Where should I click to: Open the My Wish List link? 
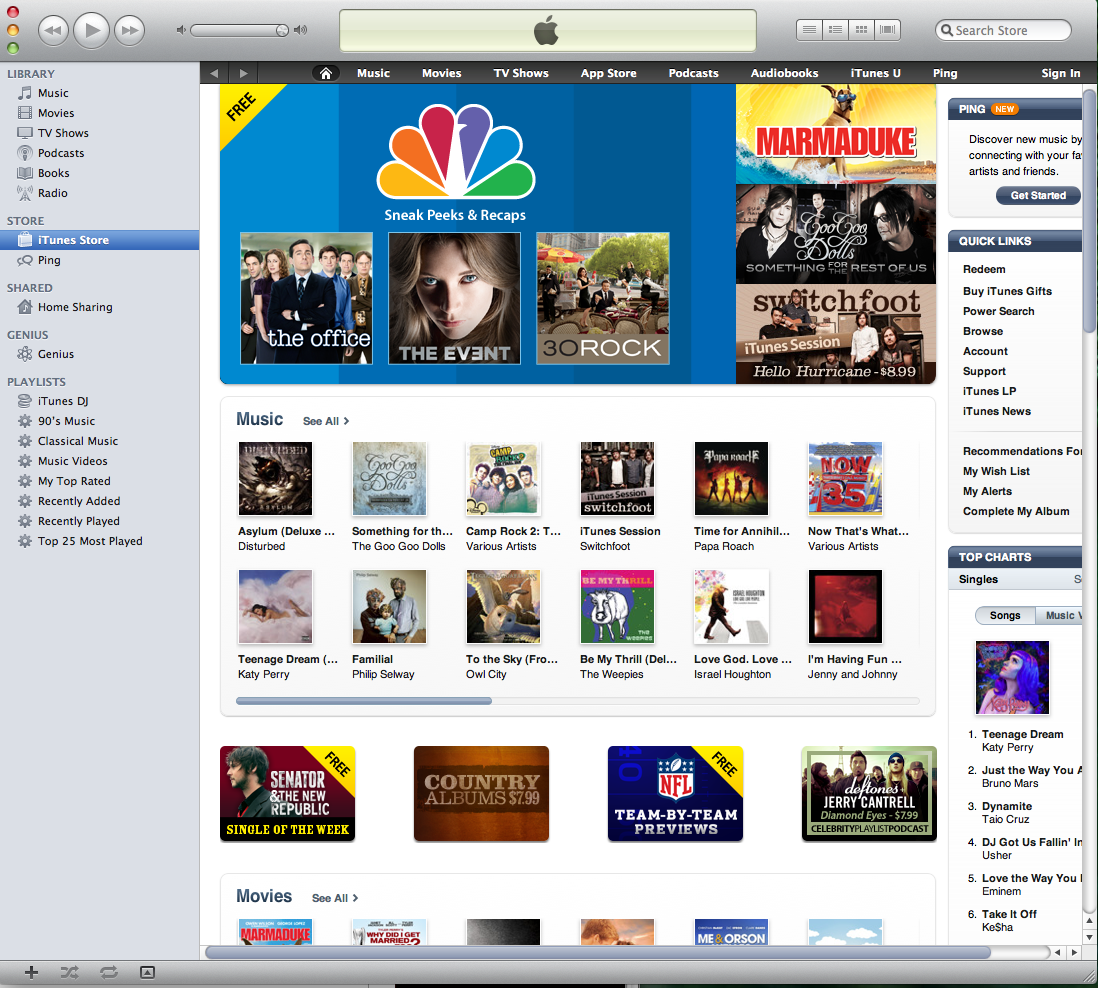pos(996,471)
